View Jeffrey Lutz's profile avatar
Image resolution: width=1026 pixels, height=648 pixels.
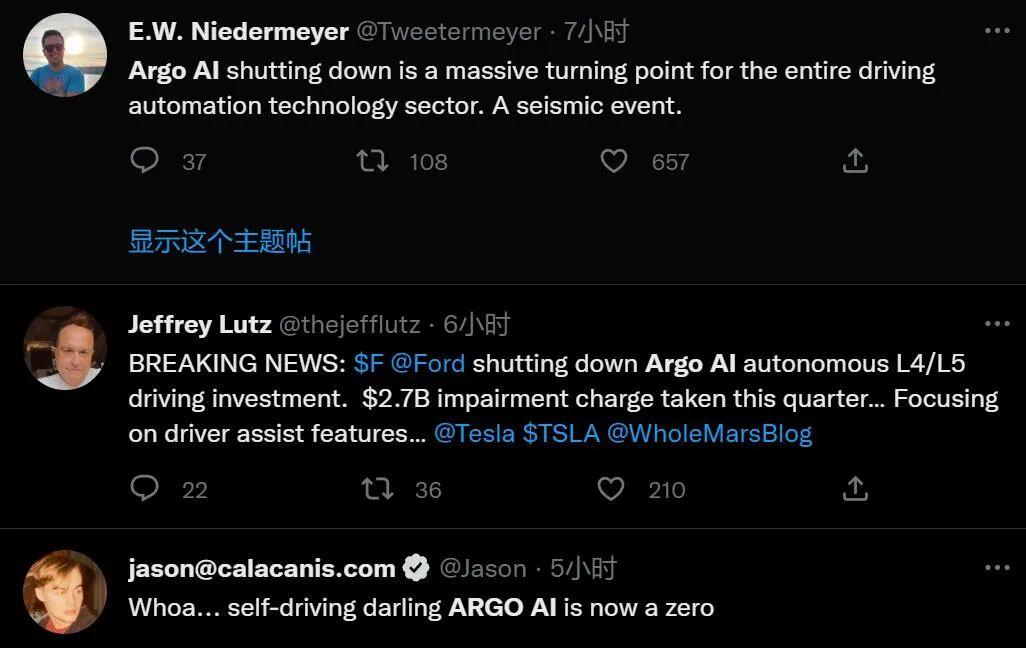[x=65, y=348]
